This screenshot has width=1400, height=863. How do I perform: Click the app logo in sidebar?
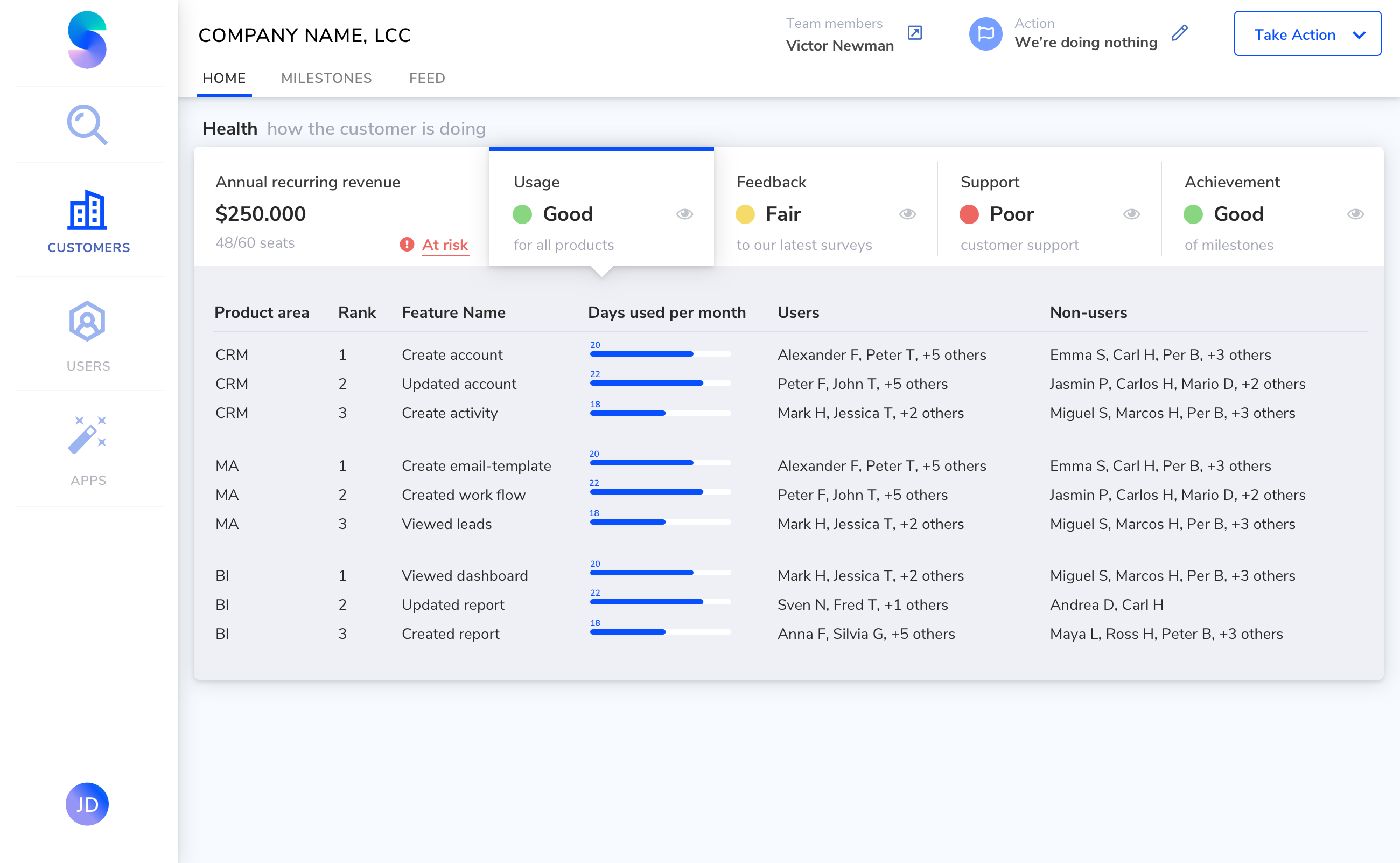(87, 40)
